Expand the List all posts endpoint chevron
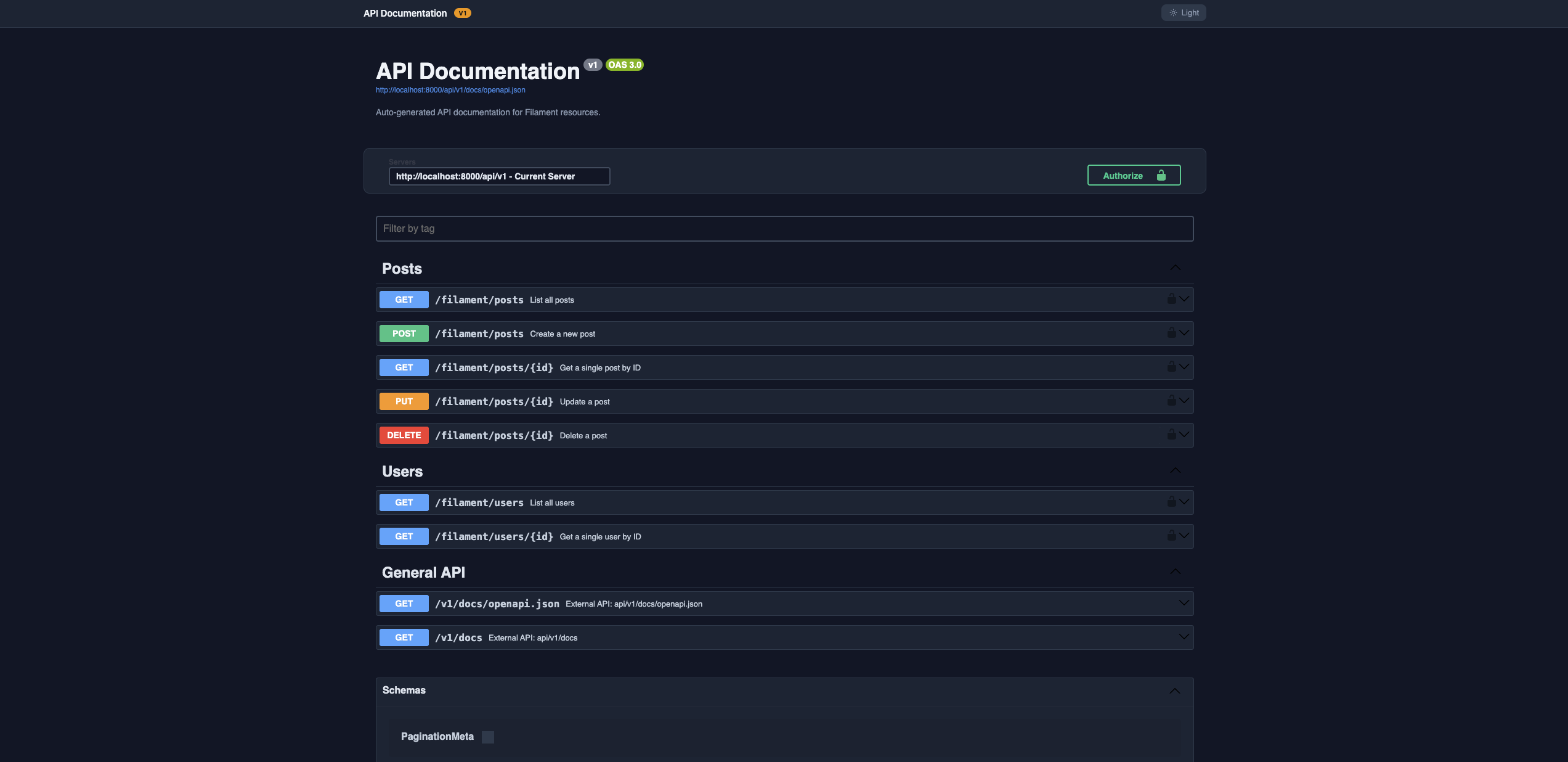 1184,299
